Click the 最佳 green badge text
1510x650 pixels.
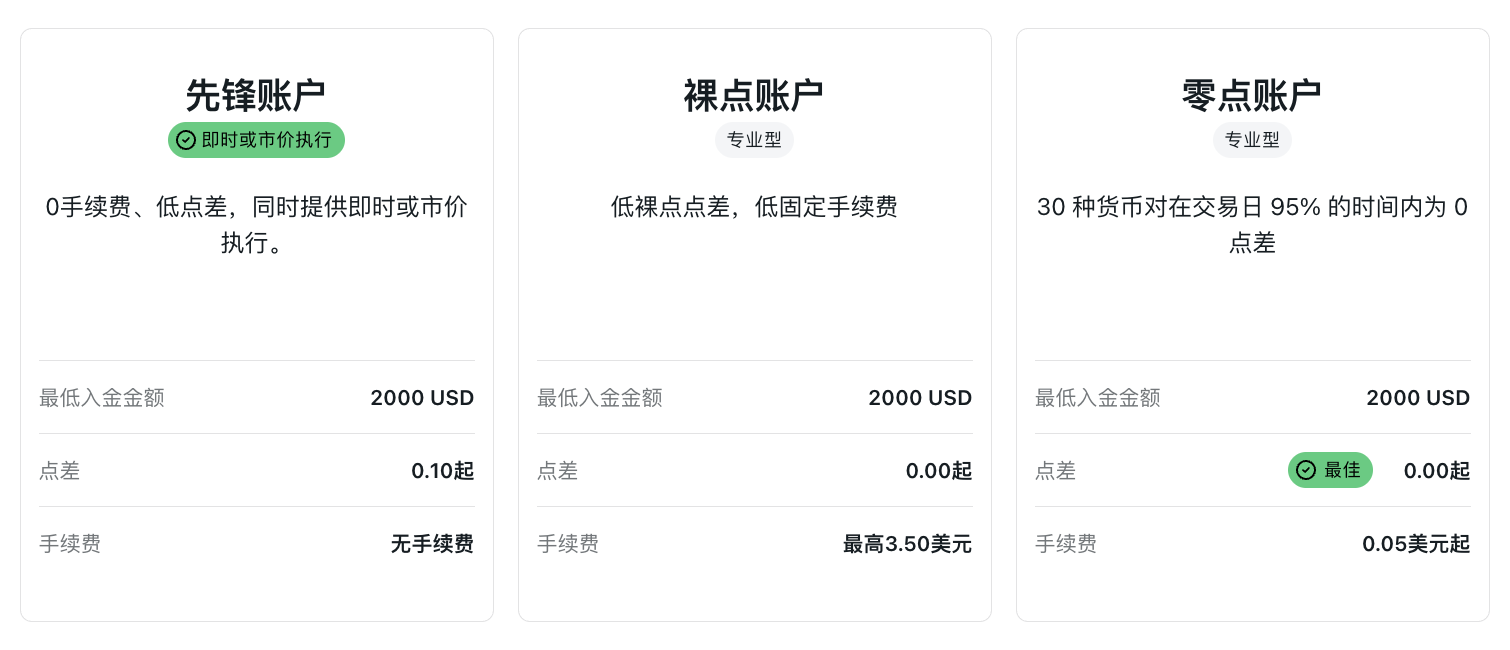1342,470
